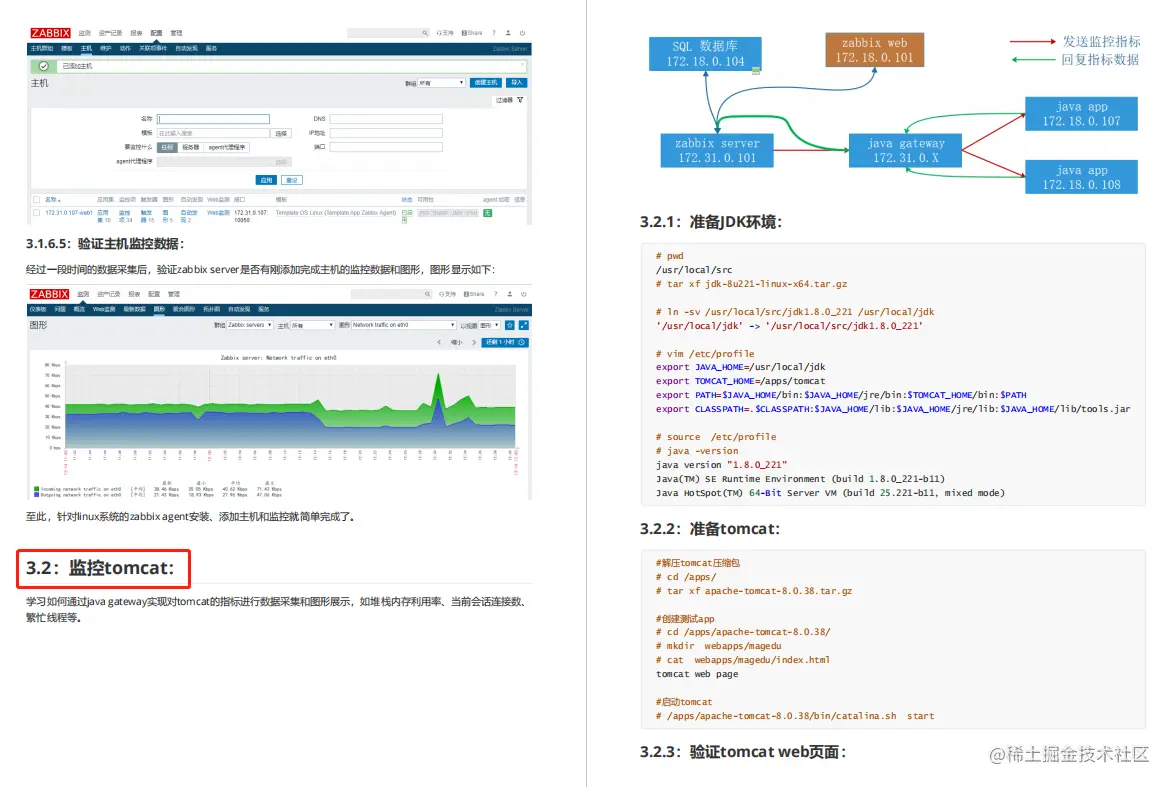Open host link 172.31.0.107-web1

(x=68, y=211)
